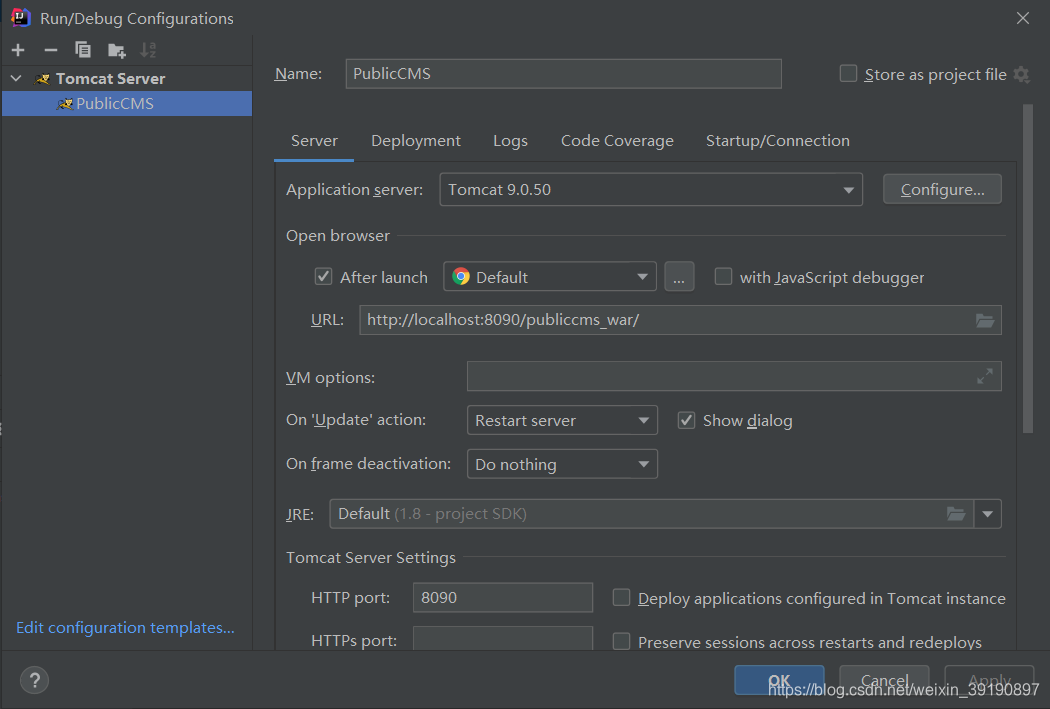Click the Tomcat Server cat icon

tap(43, 79)
